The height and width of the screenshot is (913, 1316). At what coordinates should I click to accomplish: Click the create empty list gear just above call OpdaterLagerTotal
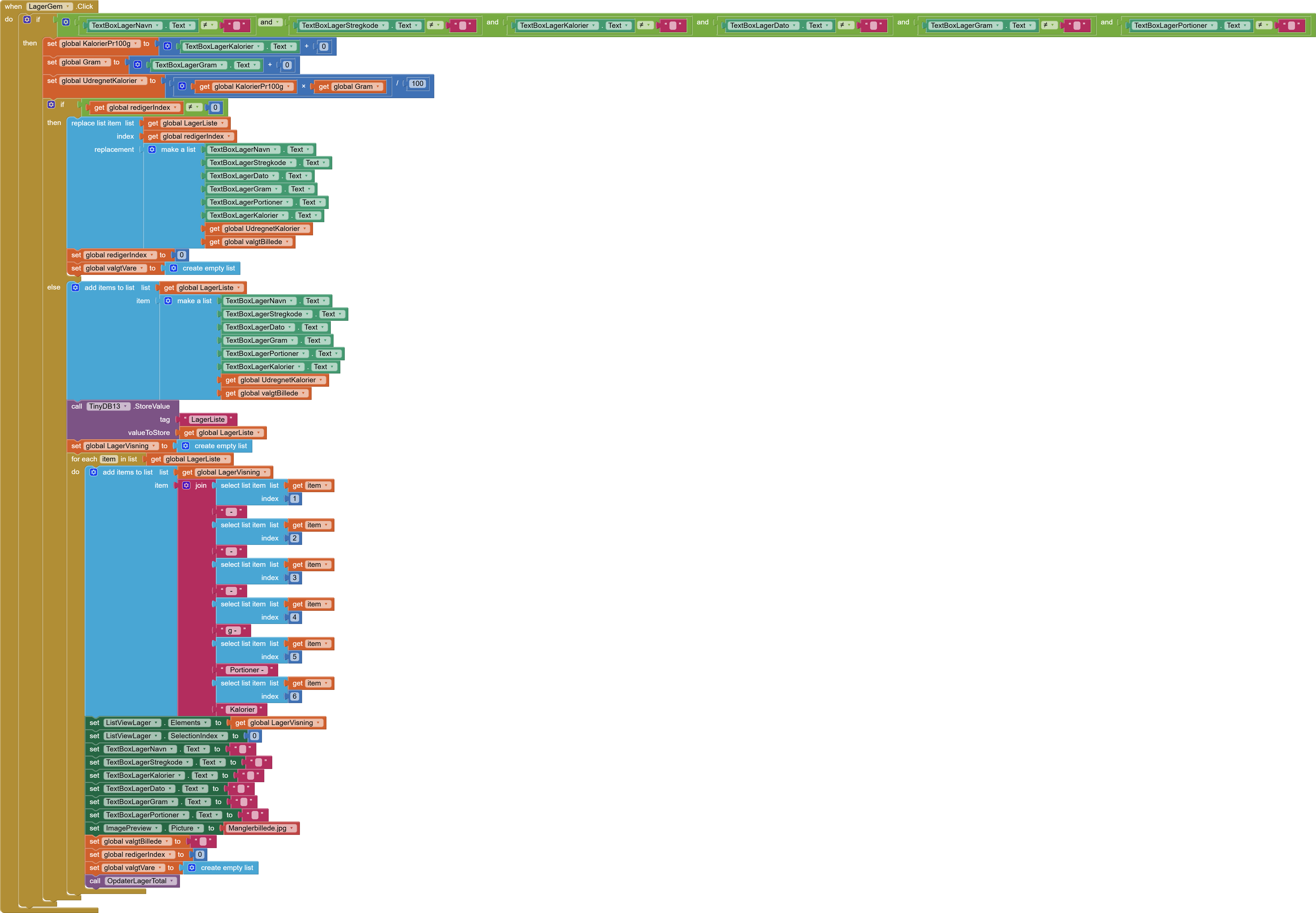pyautogui.click(x=192, y=868)
